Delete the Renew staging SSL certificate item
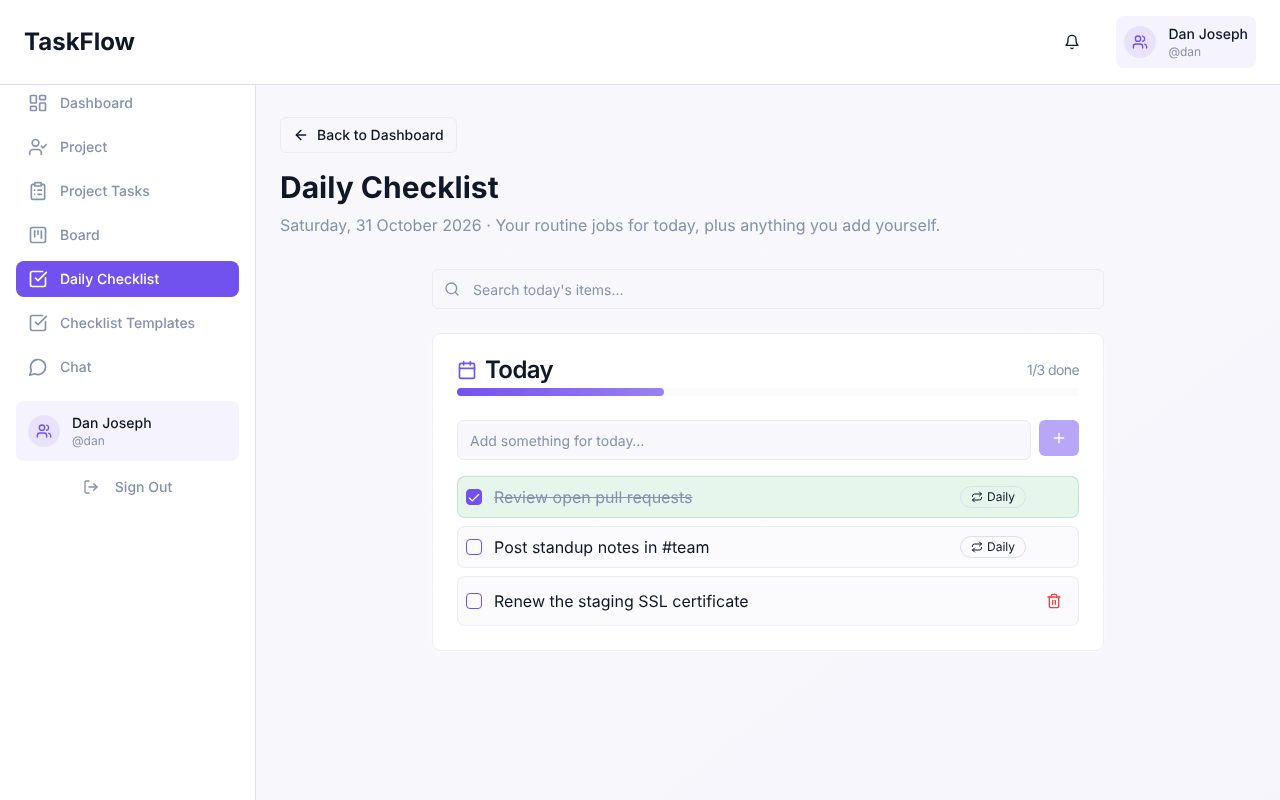The width and height of the screenshot is (1280, 800). [x=1054, y=601]
